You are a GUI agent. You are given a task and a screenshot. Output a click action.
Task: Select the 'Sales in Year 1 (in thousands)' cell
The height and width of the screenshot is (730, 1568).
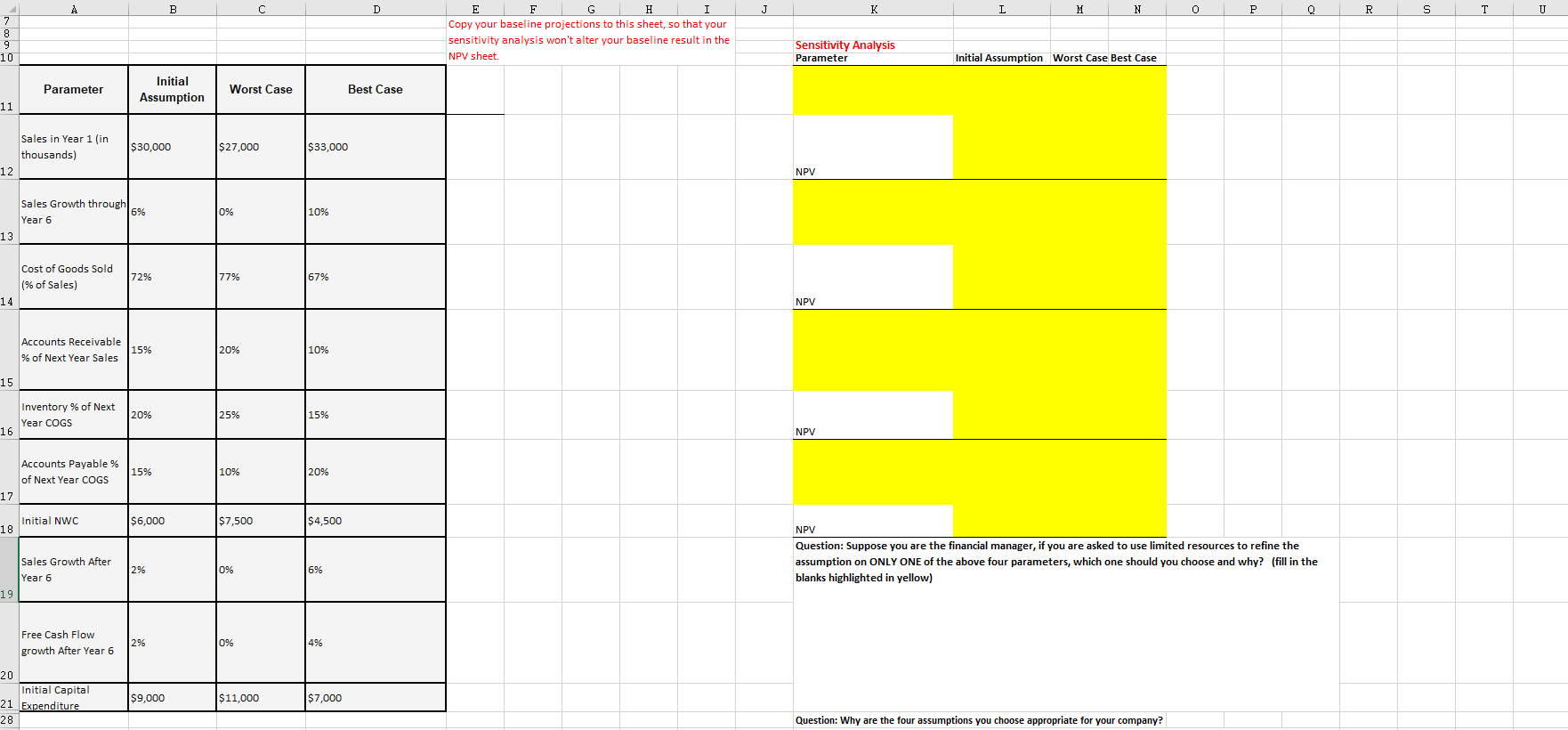tap(74, 147)
